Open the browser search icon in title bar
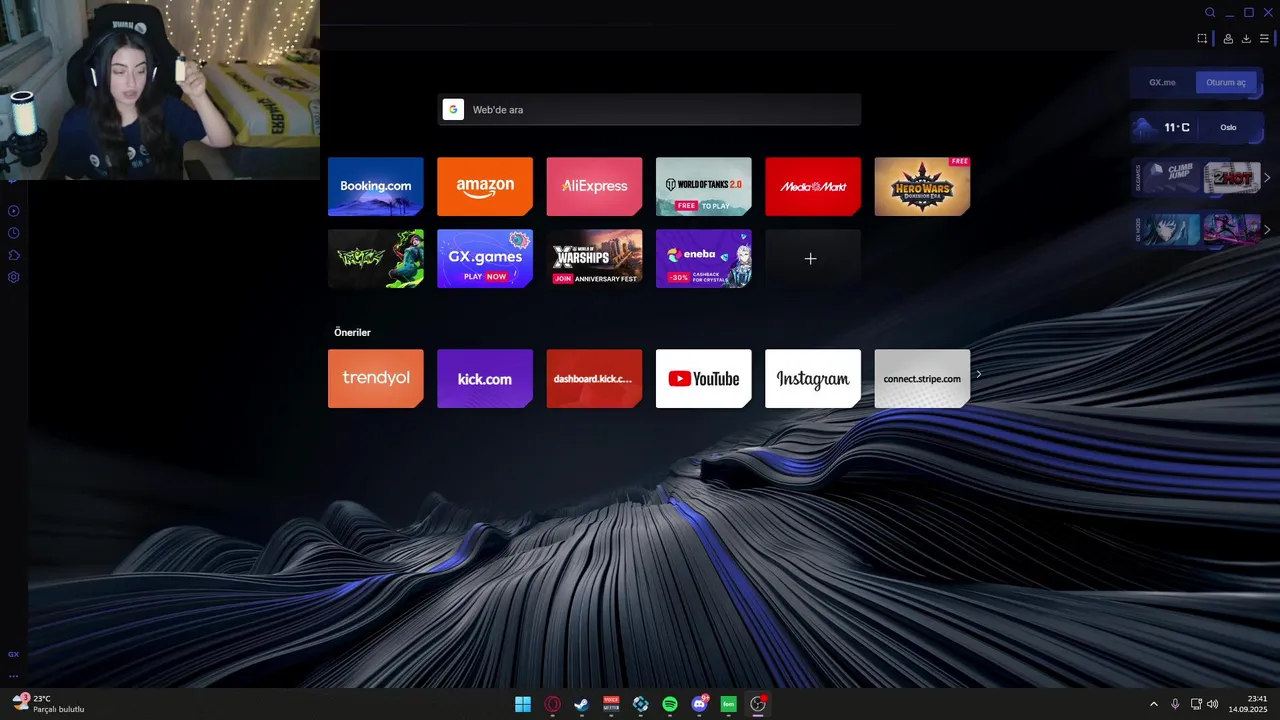This screenshot has height=720, width=1280. pyautogui.click(x=1210, y=13)
